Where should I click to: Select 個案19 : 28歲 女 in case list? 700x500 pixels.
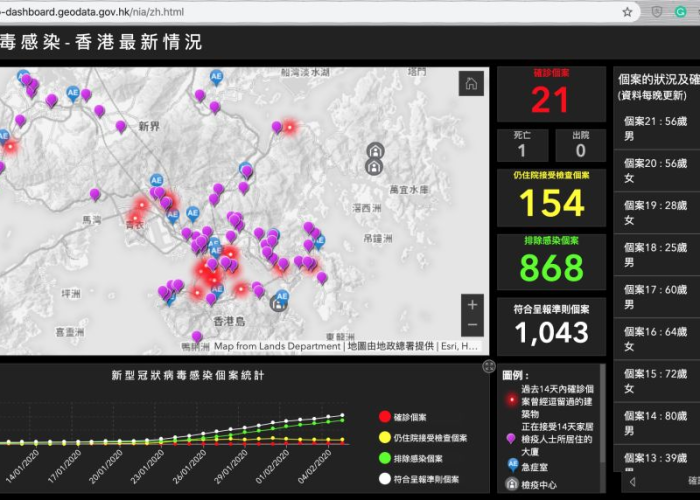coord(657,212)
